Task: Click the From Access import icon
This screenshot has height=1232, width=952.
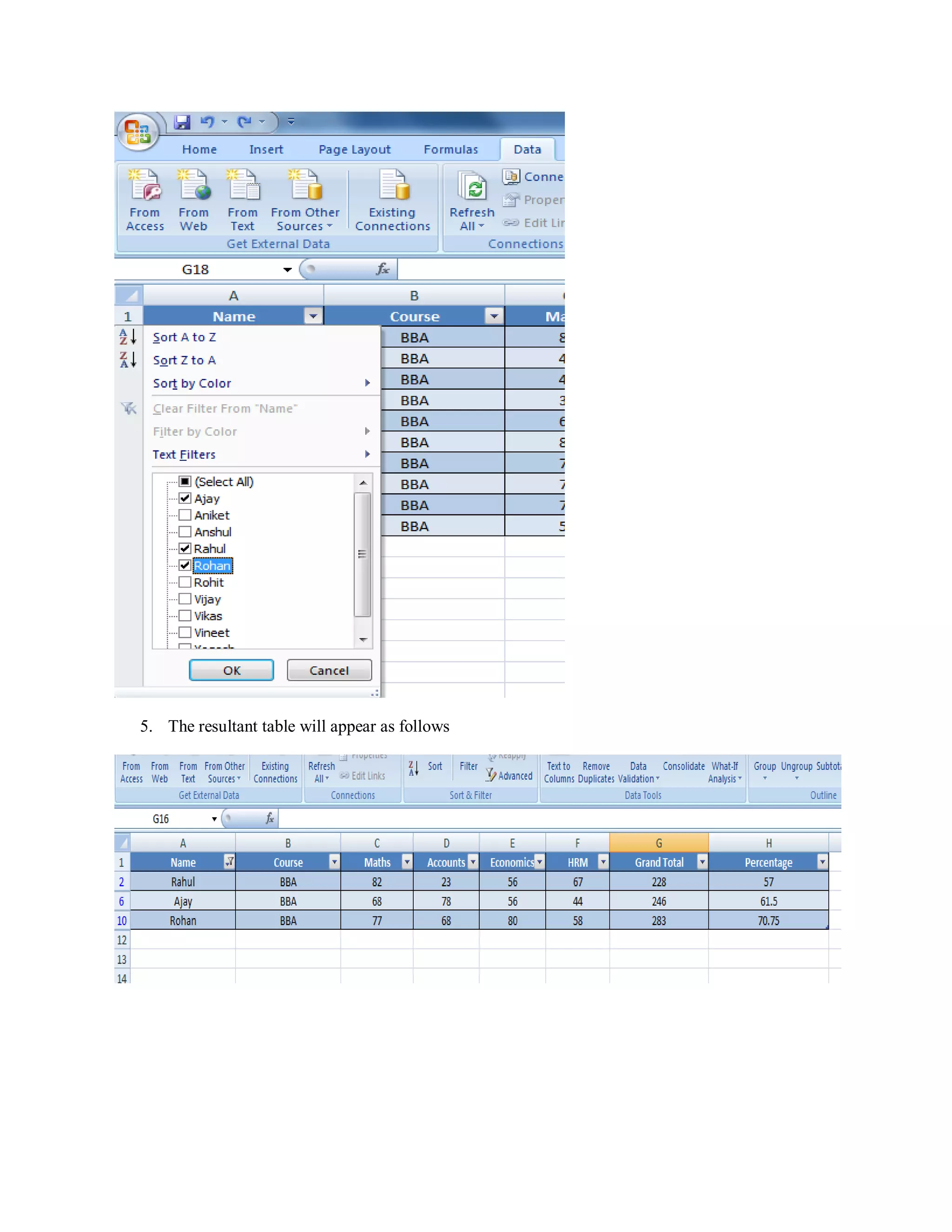Action: (145, 185)
